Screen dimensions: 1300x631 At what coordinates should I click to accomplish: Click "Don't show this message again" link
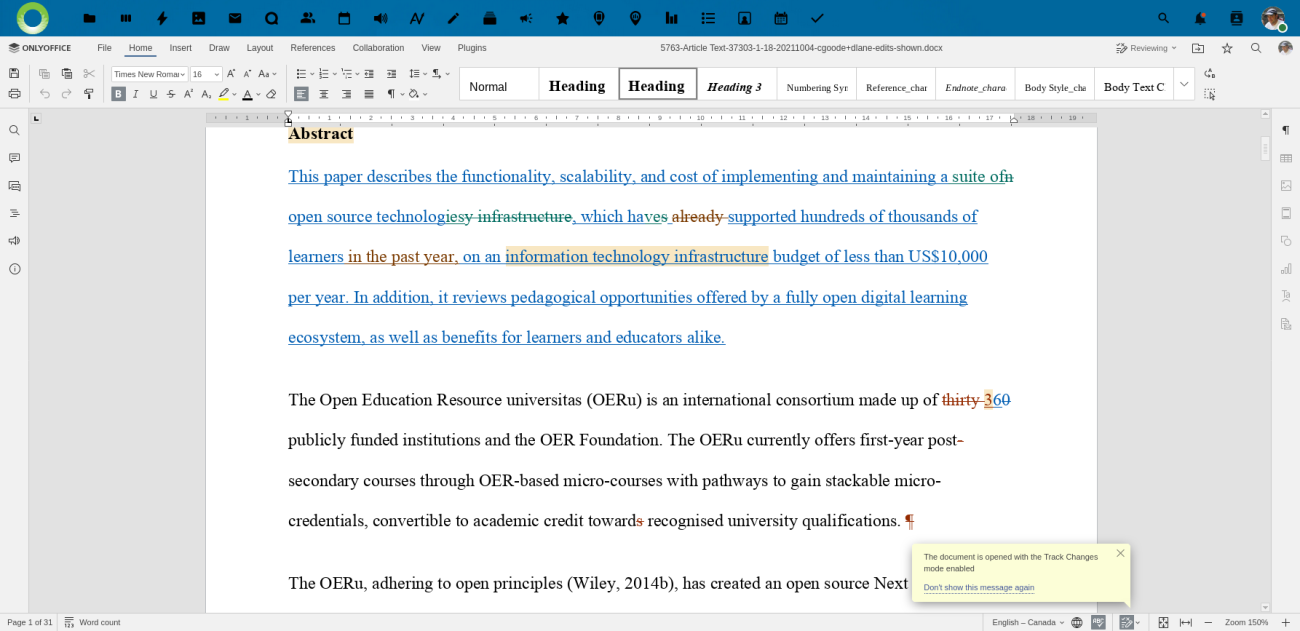pos(979,588)
